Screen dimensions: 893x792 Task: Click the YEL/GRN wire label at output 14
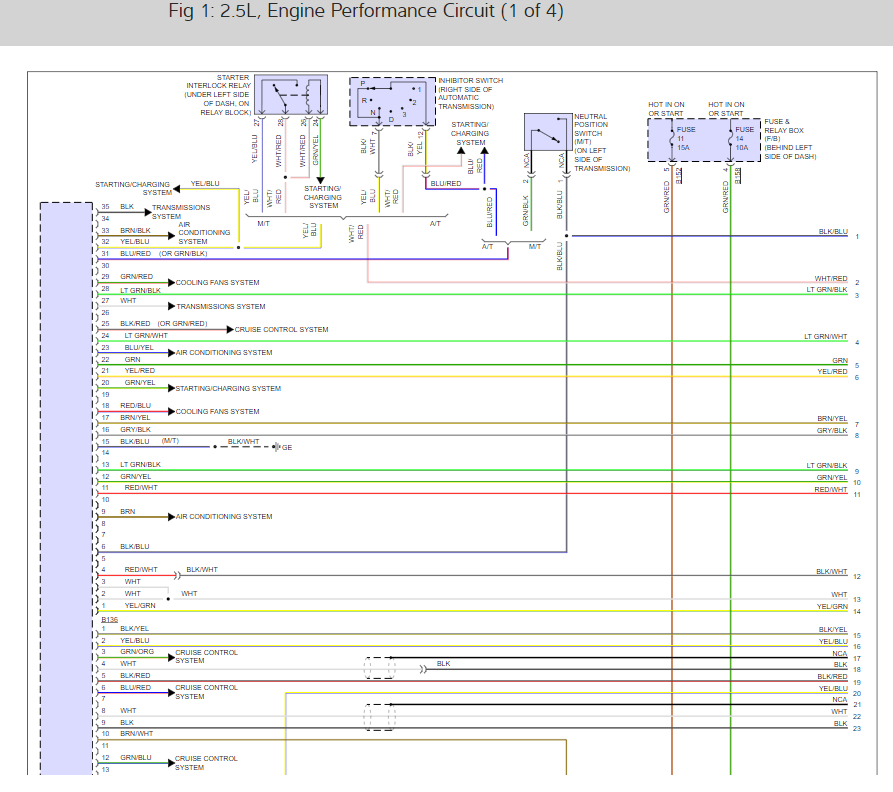click(x=831, y=606)
